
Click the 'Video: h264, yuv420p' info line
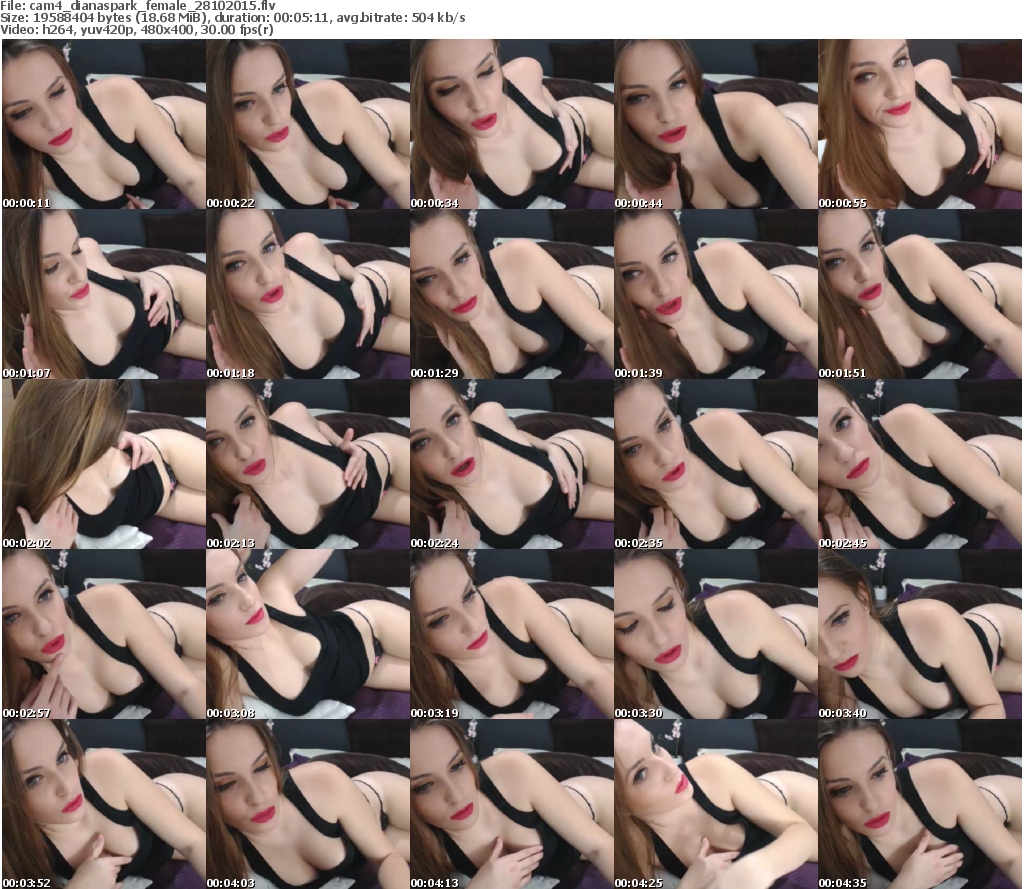click(136, 30)
